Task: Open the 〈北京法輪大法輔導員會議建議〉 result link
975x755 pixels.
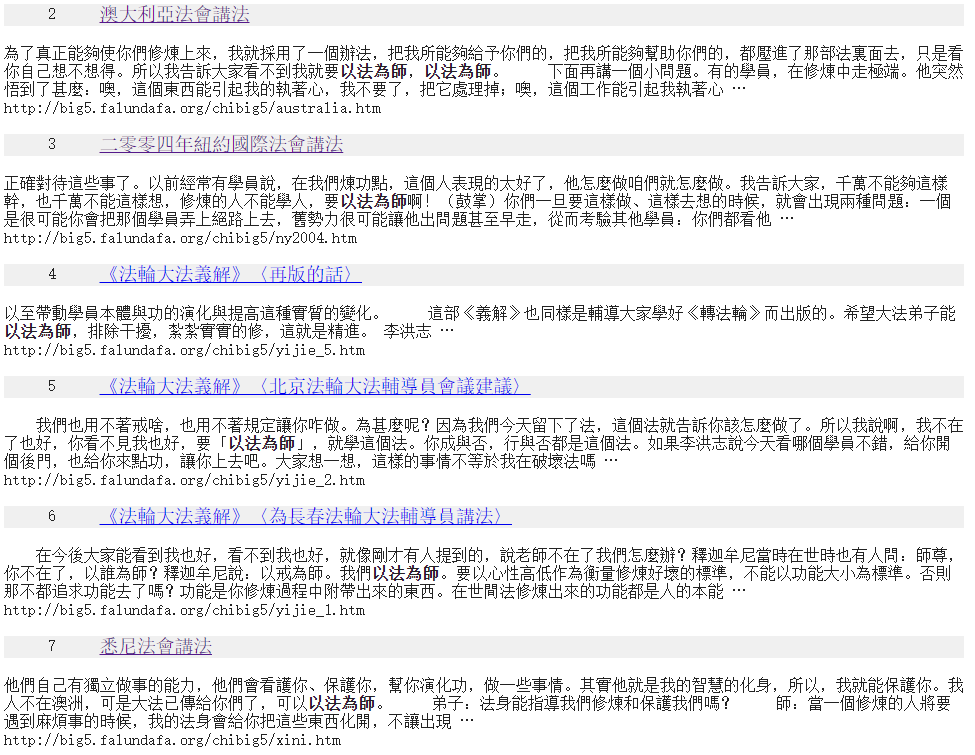Action: pos(314,387)
